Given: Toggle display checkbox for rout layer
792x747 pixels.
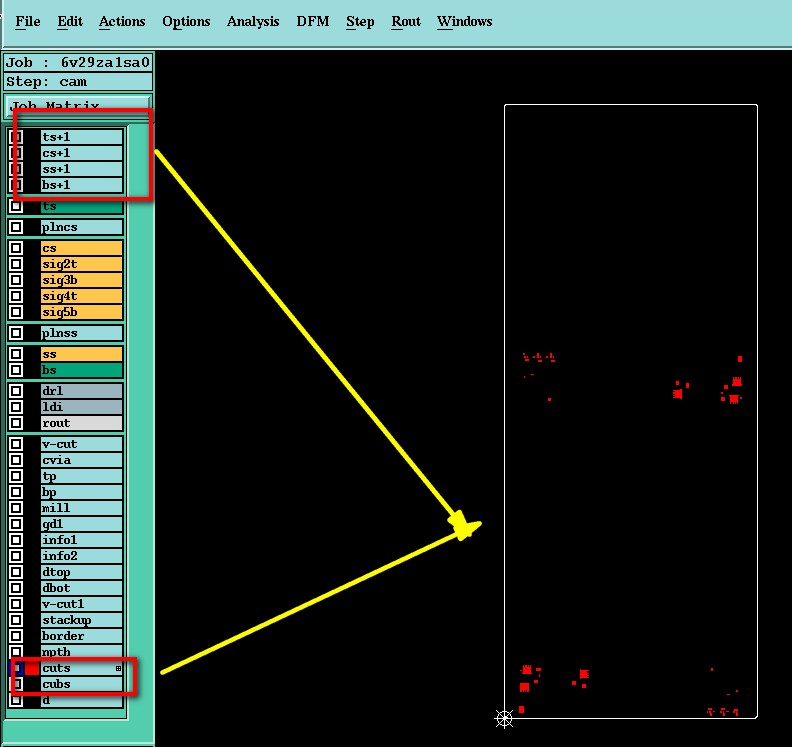Looking at the screenshot, I should point(16,423).
